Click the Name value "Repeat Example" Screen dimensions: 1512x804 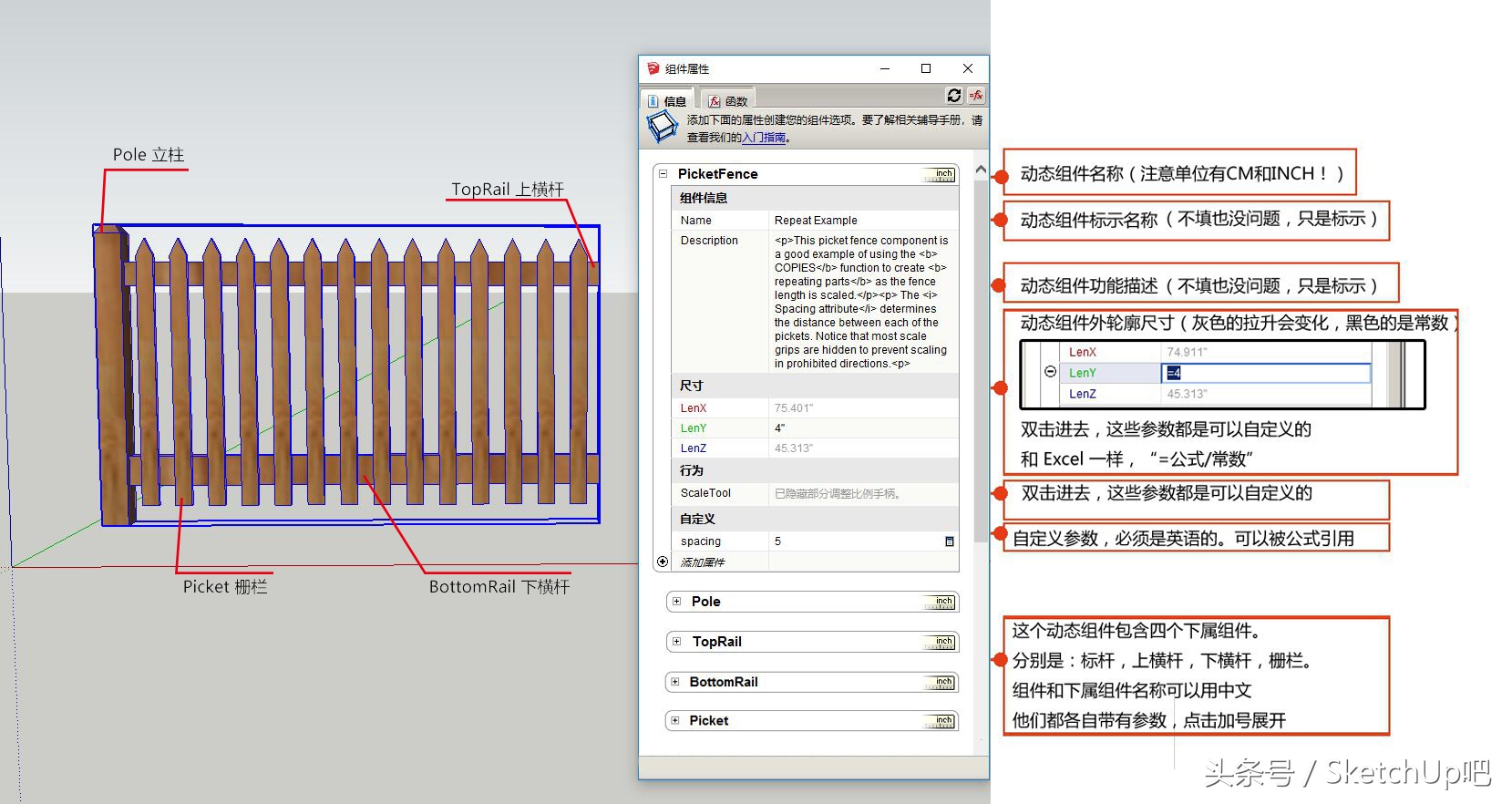(816, 221)
